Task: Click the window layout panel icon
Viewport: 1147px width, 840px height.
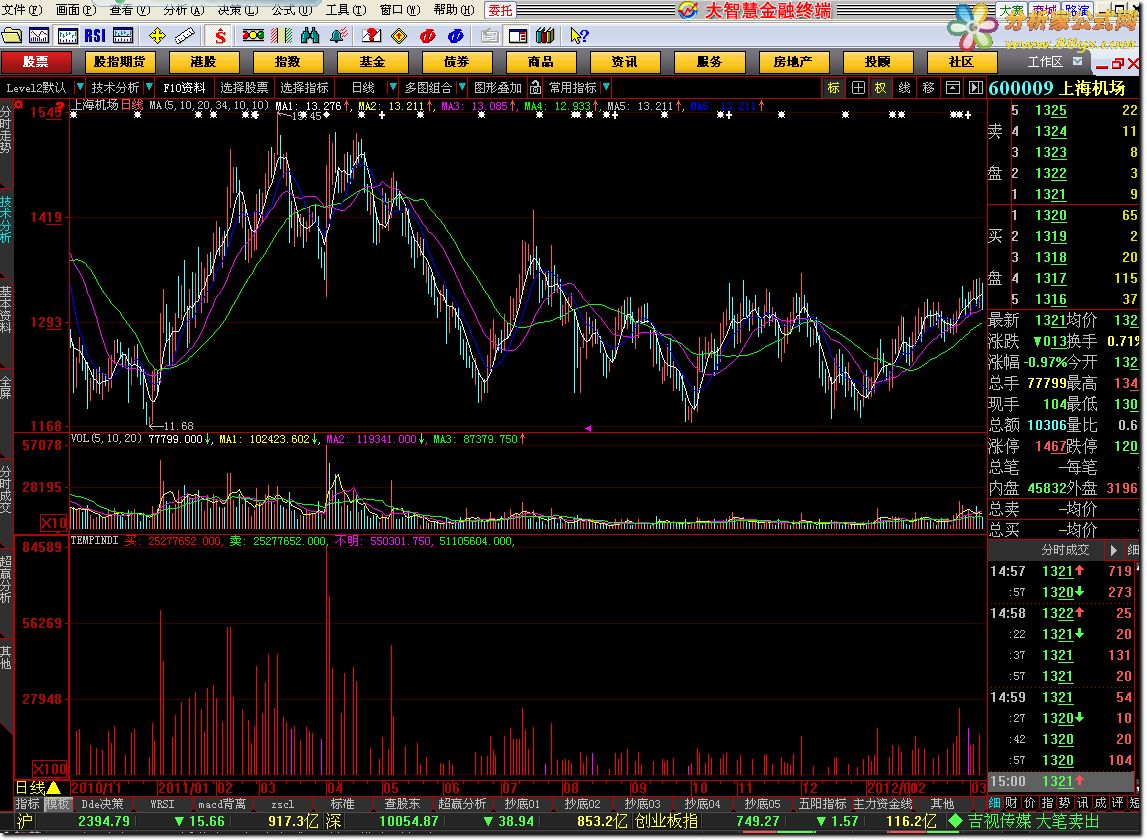Action: click(x=518, y=35)
